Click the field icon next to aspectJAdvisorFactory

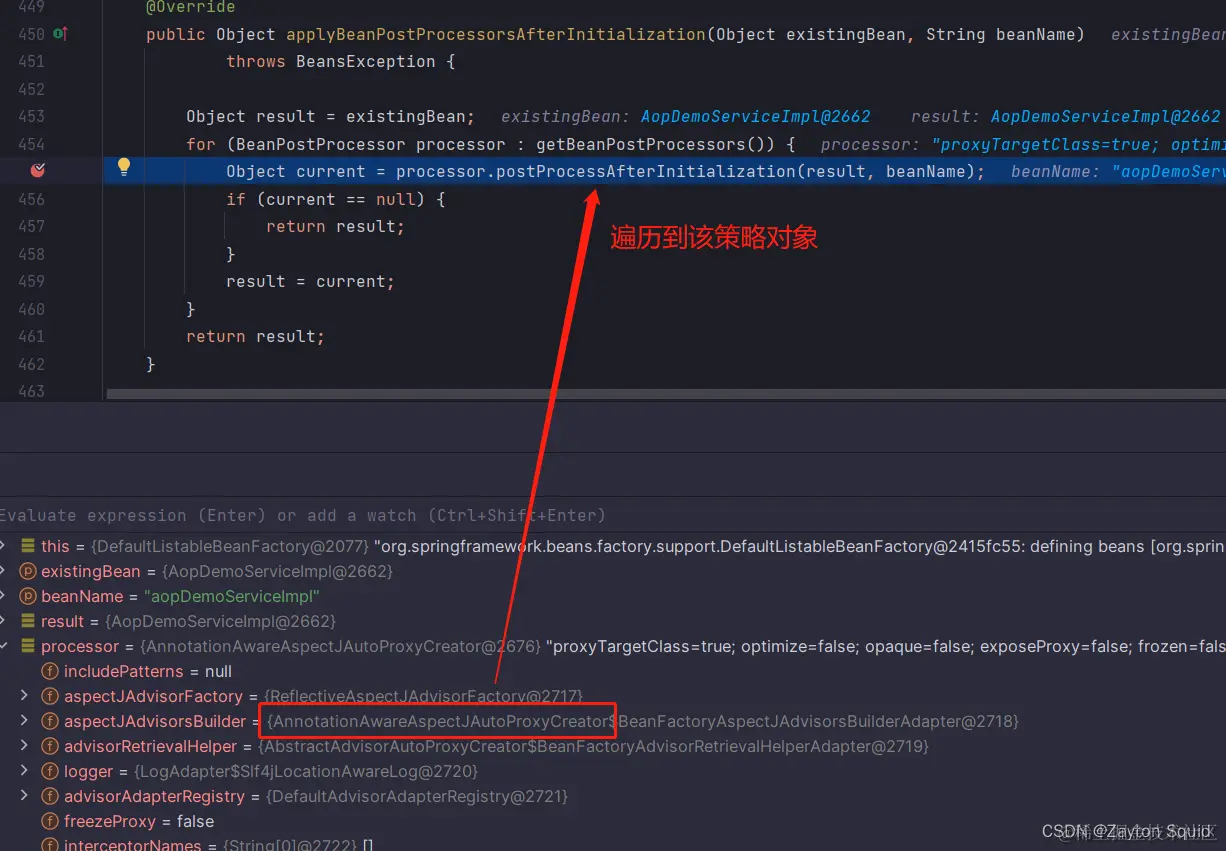(x=50, y=696)
